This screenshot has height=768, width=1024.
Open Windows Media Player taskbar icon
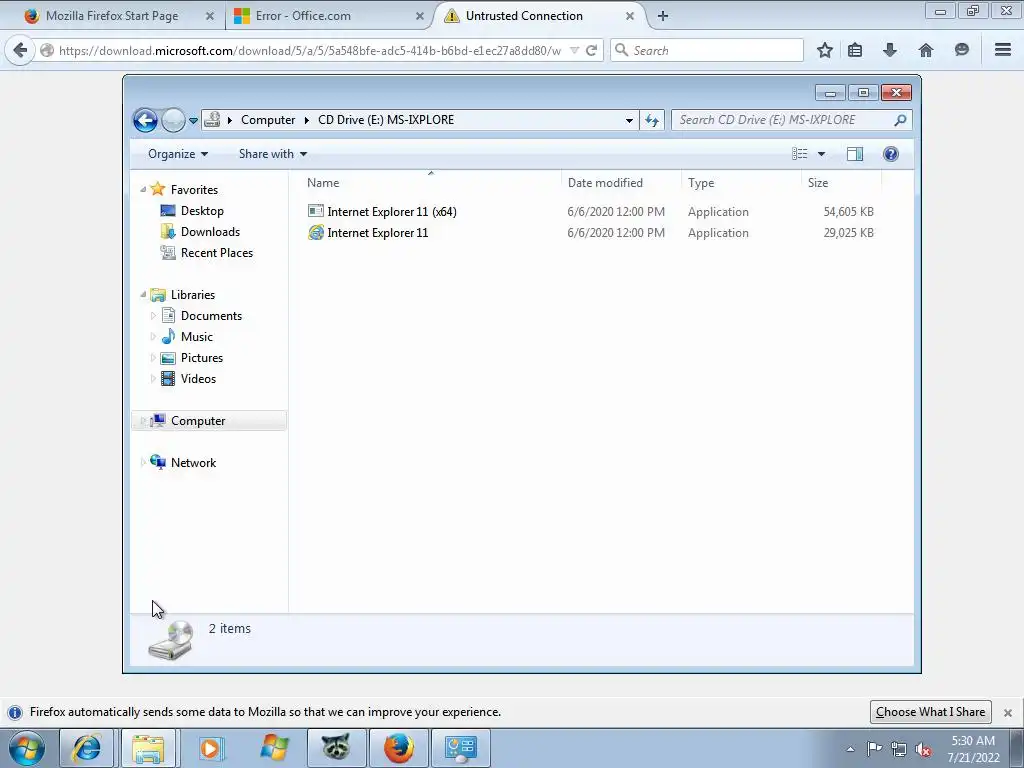pos(210,748)
